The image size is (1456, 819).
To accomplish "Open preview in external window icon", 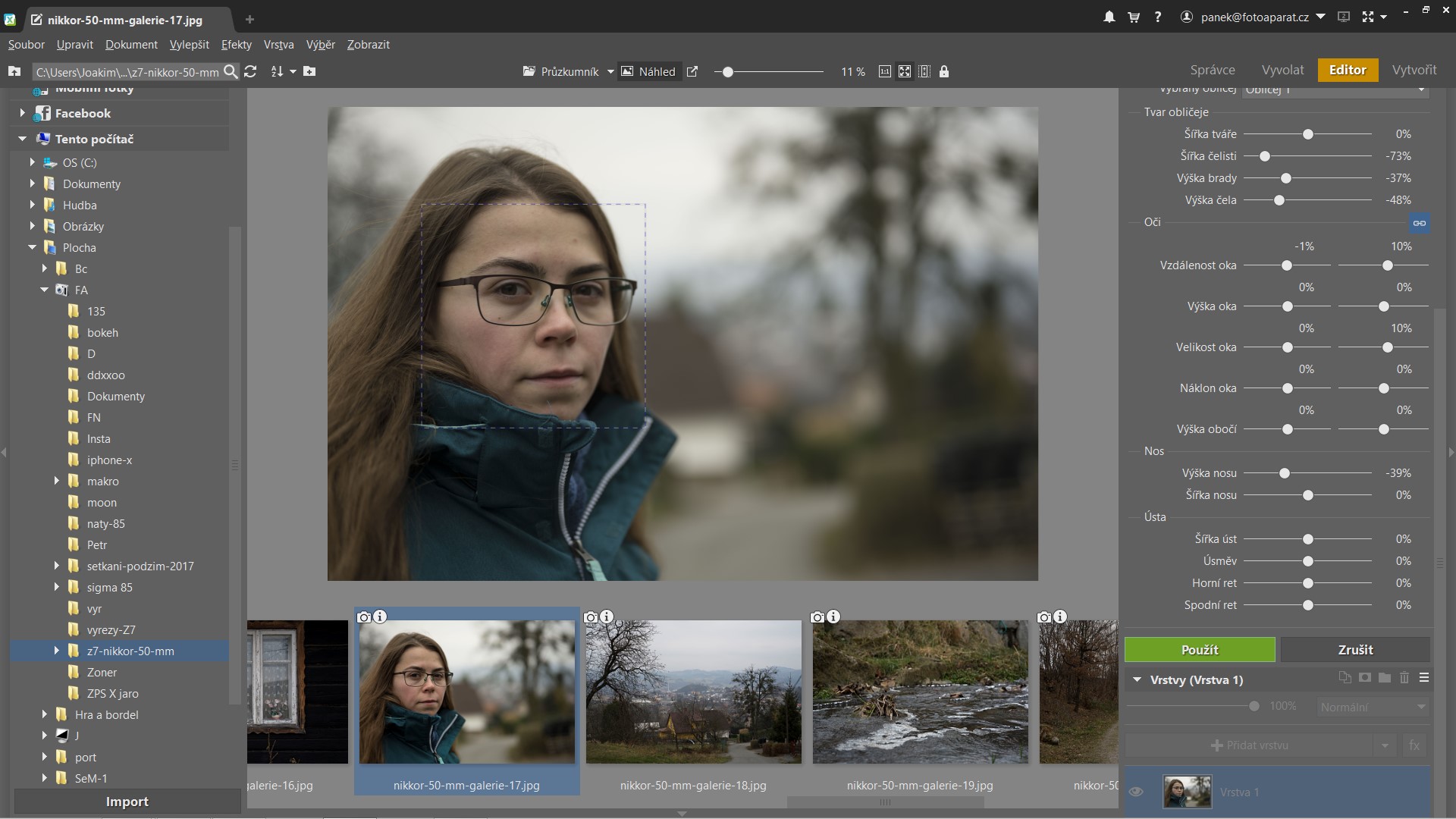I will coord(692,71).
